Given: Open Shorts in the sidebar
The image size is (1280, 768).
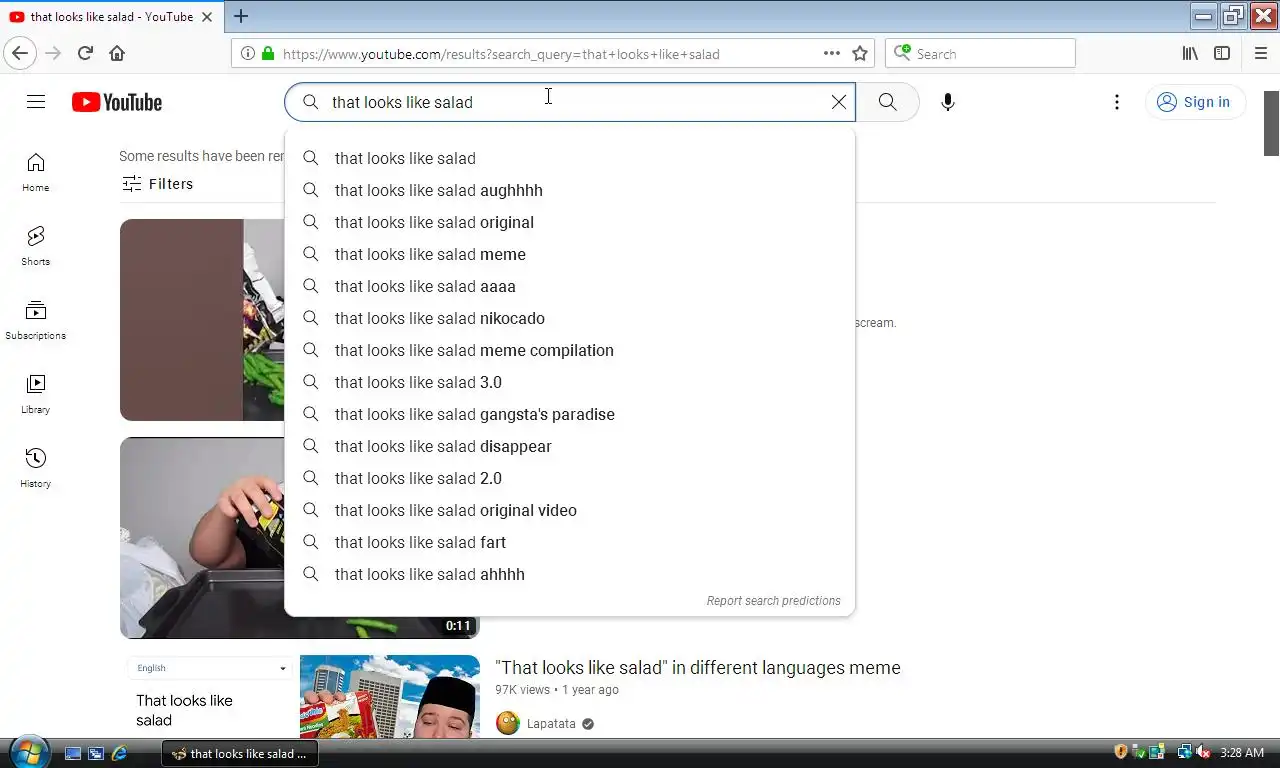Looking at the screenshot, I should coord(36,246).
